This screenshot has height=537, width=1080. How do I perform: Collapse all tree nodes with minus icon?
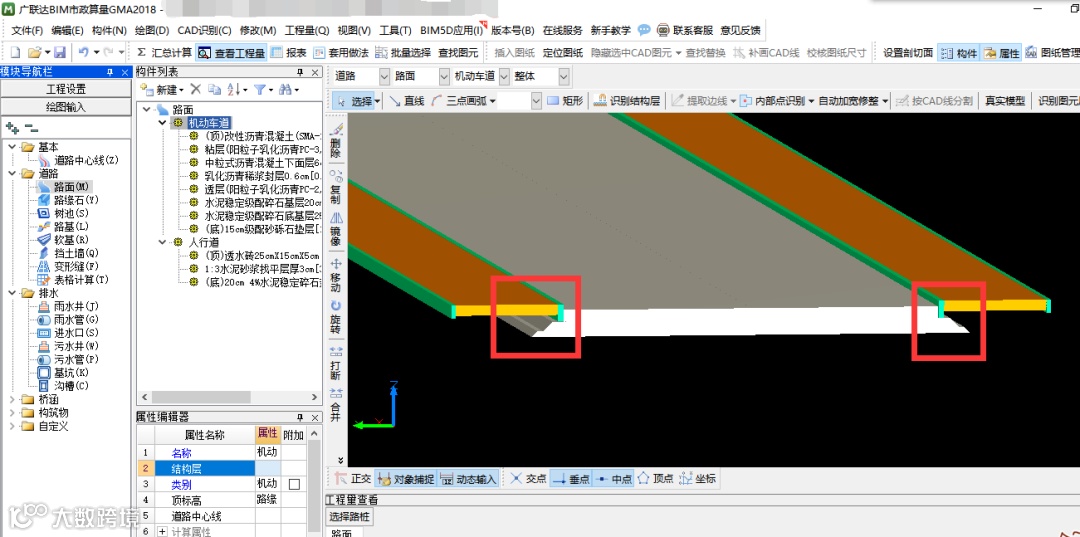coord(31,128)
